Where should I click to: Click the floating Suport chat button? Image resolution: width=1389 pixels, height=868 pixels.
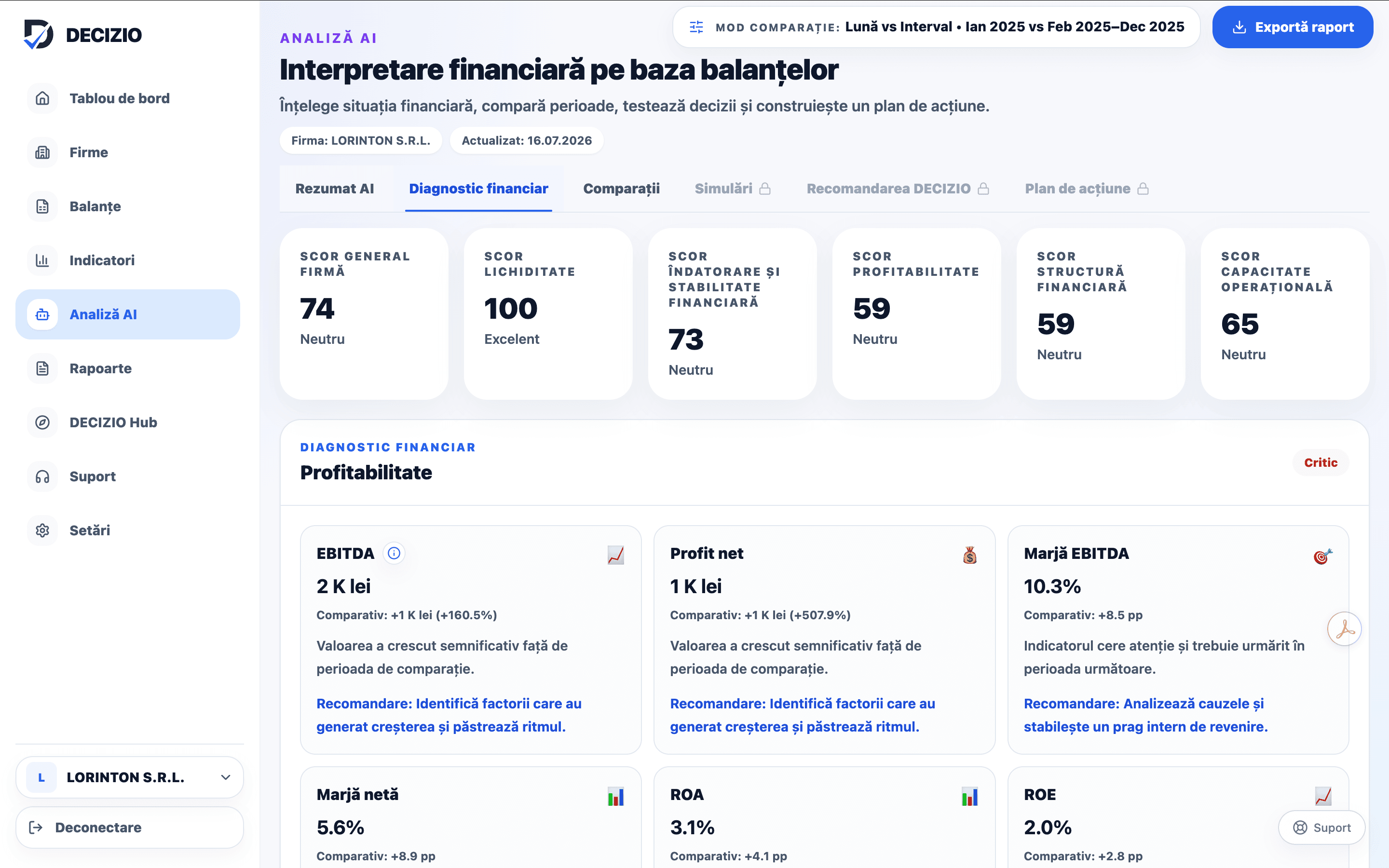[x=1321, y=827]
